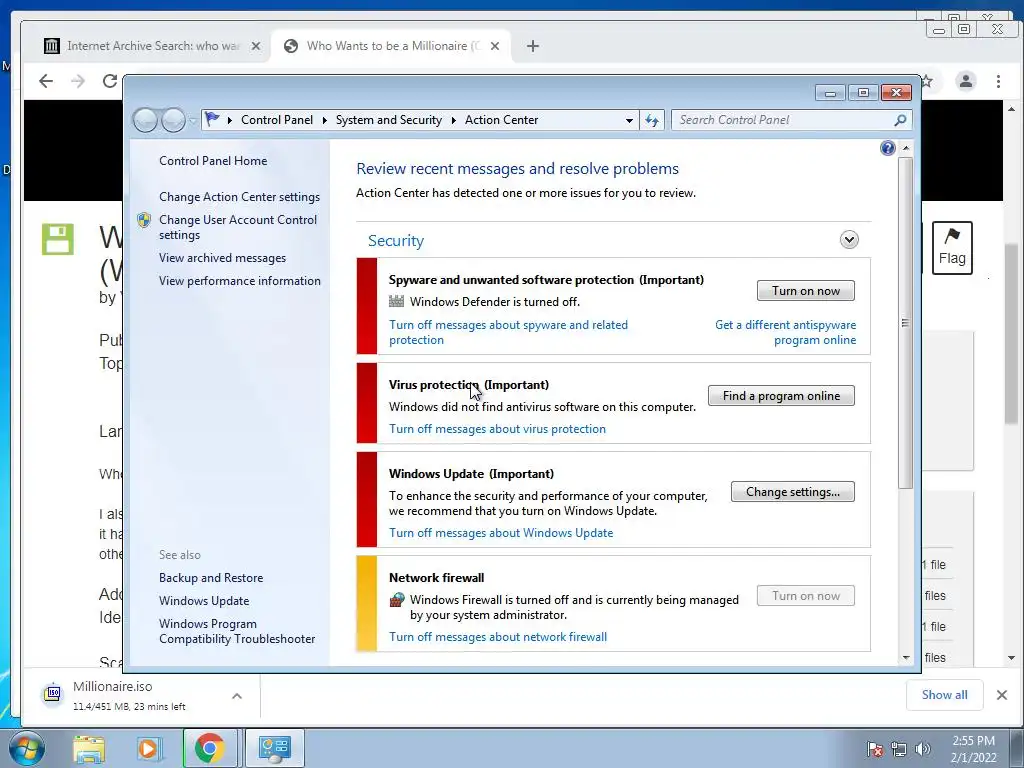Viewport: 1024px width, 768px height.
Task: Click View performance information link
Action: [x=240, y=281]
